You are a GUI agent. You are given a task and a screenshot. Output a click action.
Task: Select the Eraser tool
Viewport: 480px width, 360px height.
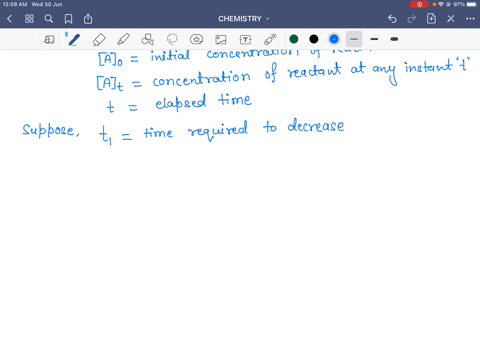tap(99, 39)
